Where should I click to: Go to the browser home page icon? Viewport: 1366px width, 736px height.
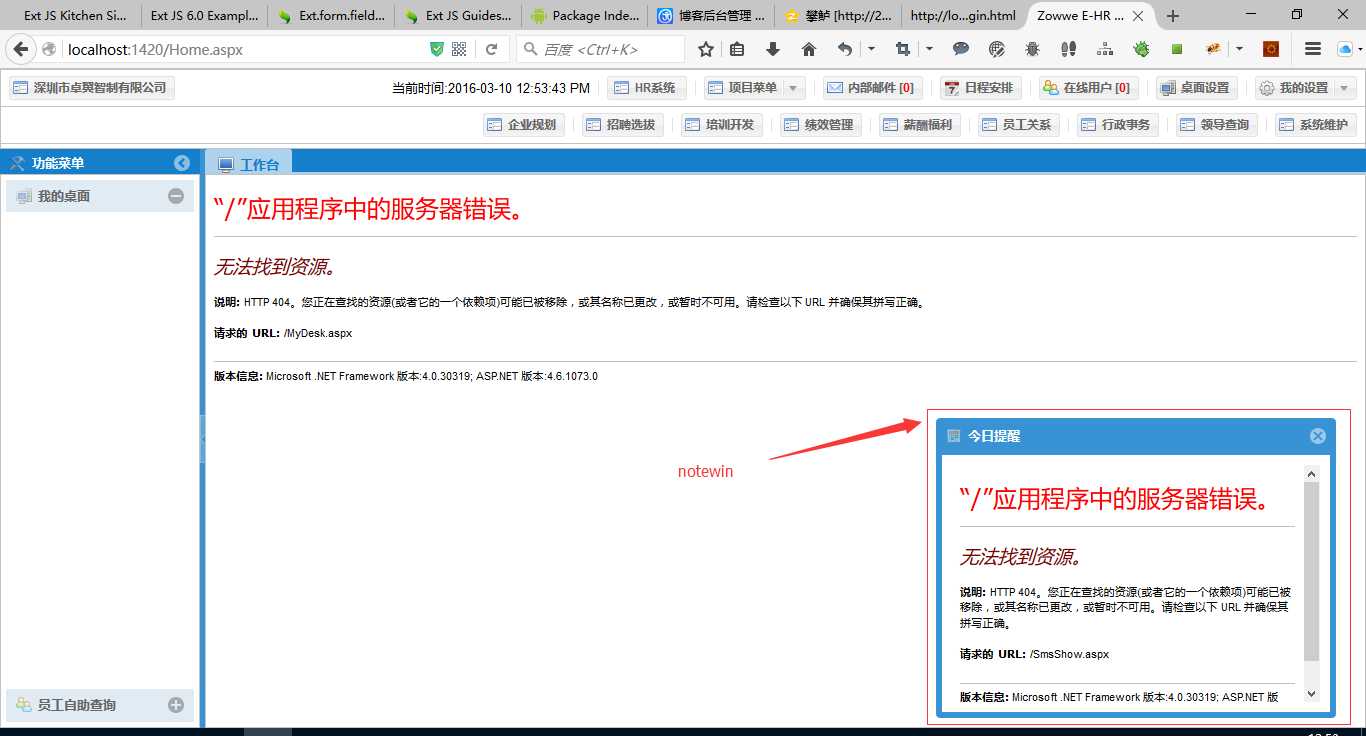click(x=809, y=49)
